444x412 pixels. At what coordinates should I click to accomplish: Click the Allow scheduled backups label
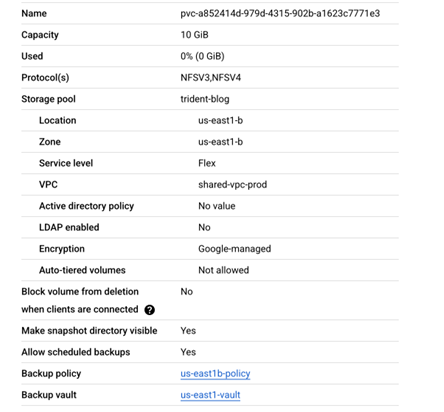tap(76, 352)
